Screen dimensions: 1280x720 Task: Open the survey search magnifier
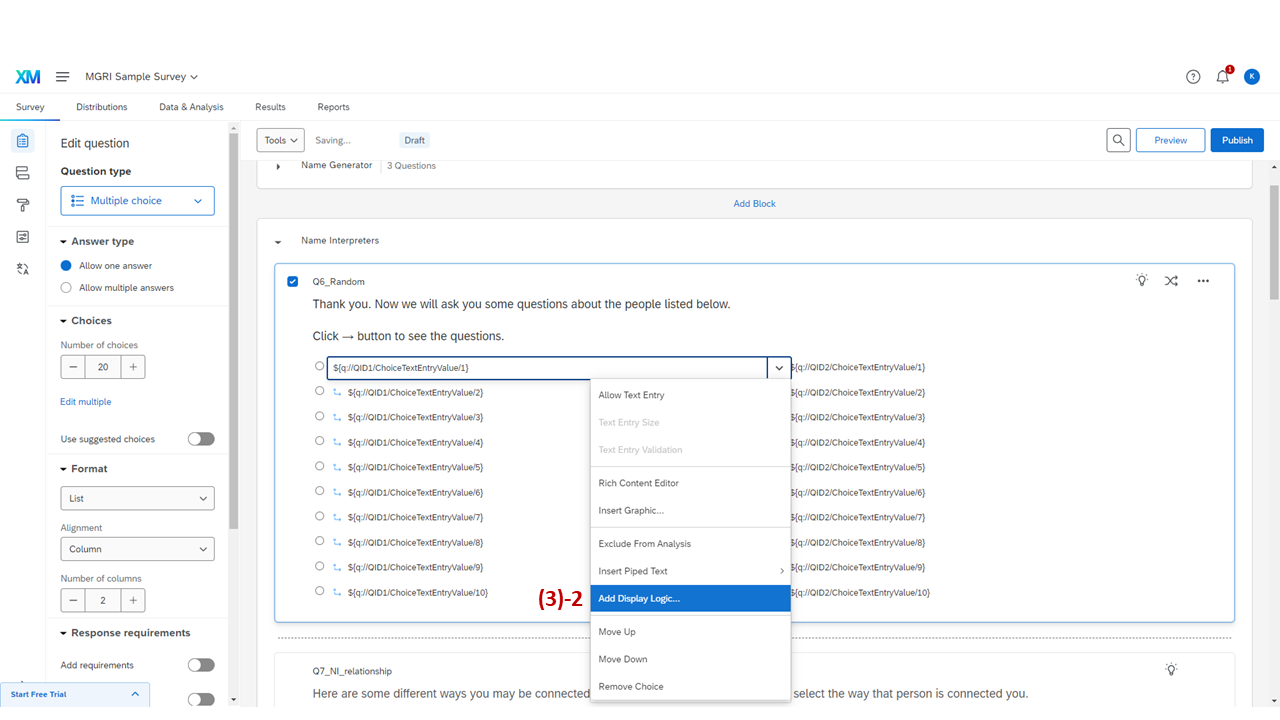coord(1118,140)
